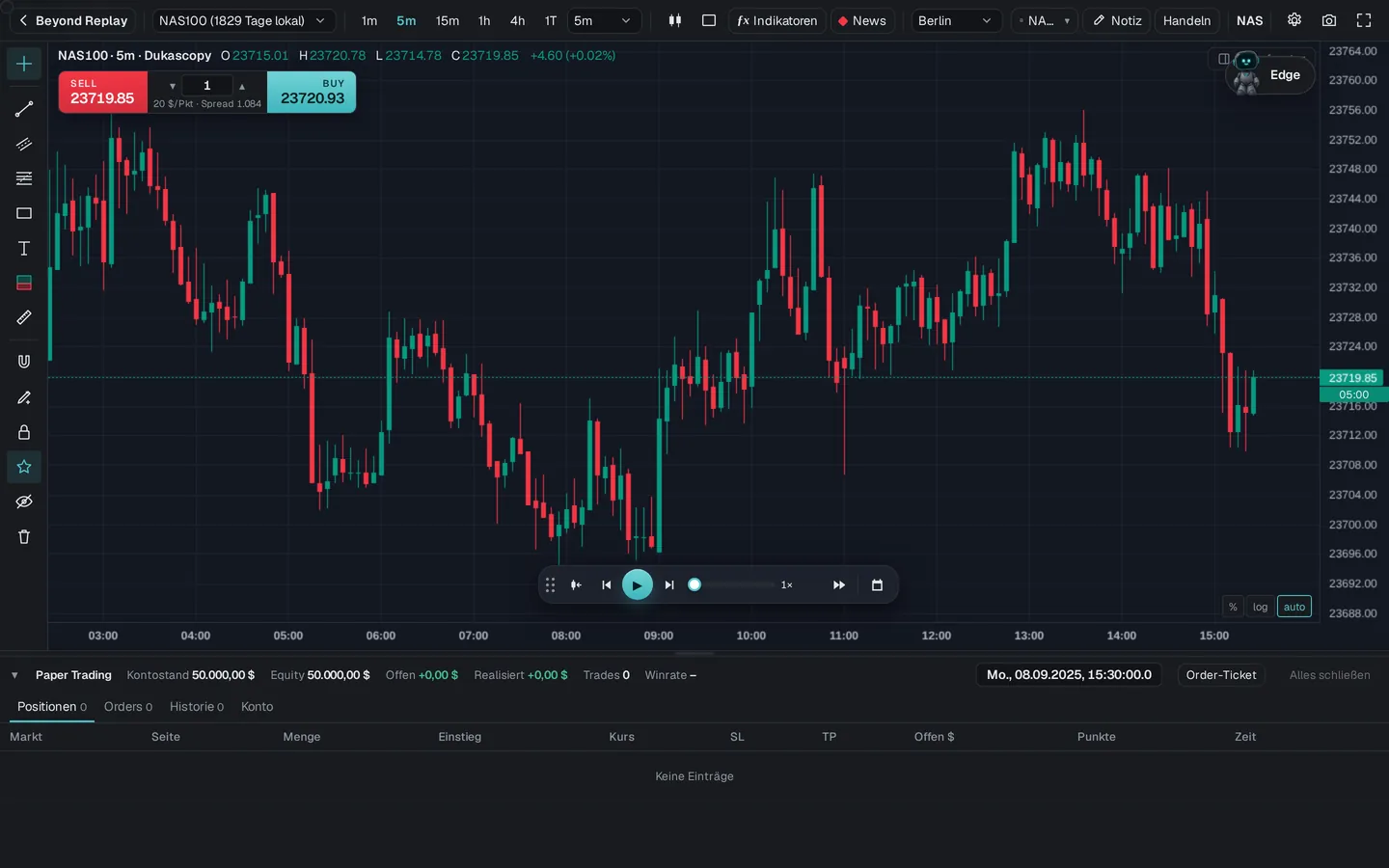Open the Order-Ticket
This screenshot has width=1389, height=868.
coord(1221,675)
